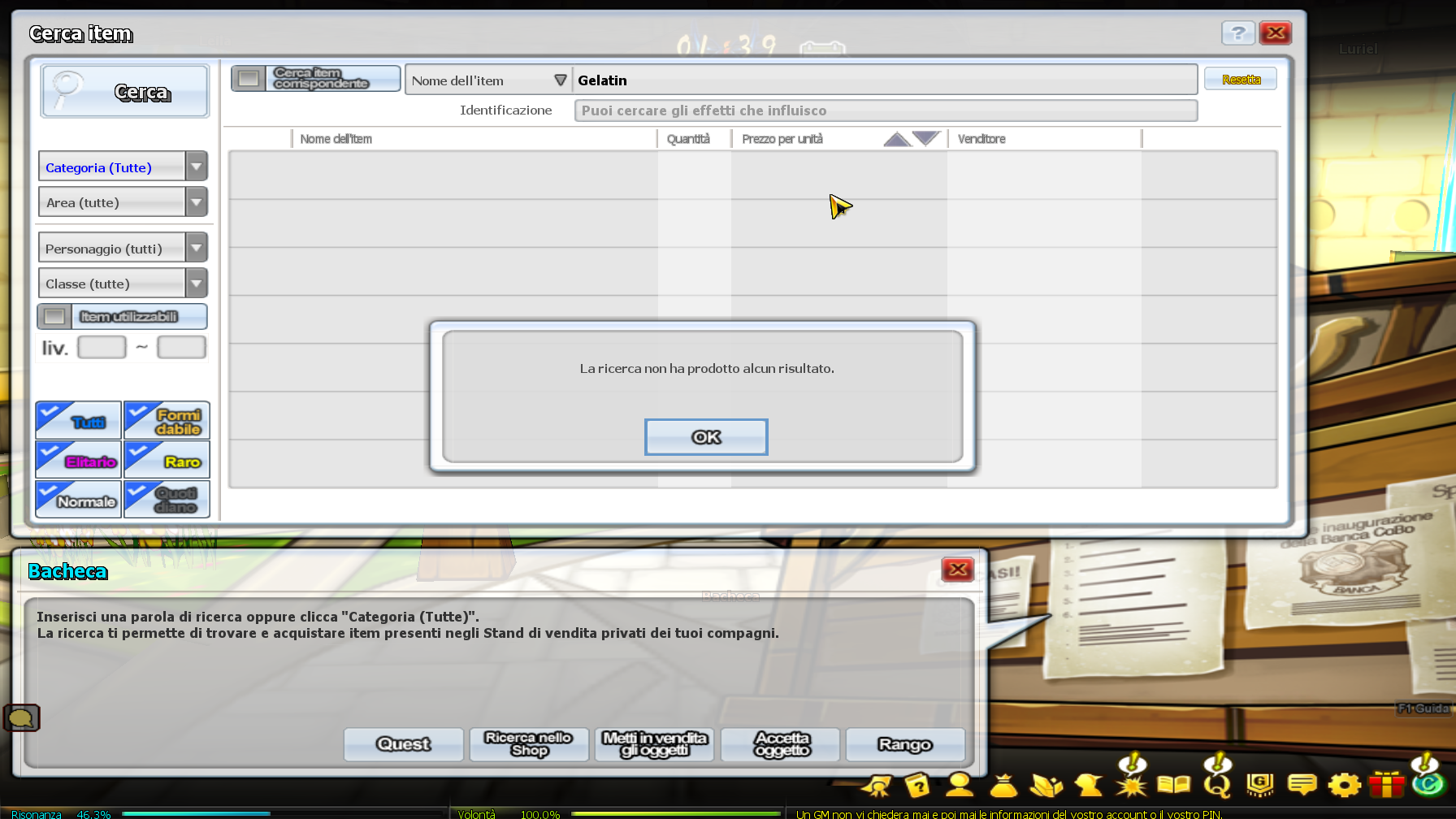Open the yellow question mark help book
Viewport: 1456px width, 819px height.
[917, 786]
